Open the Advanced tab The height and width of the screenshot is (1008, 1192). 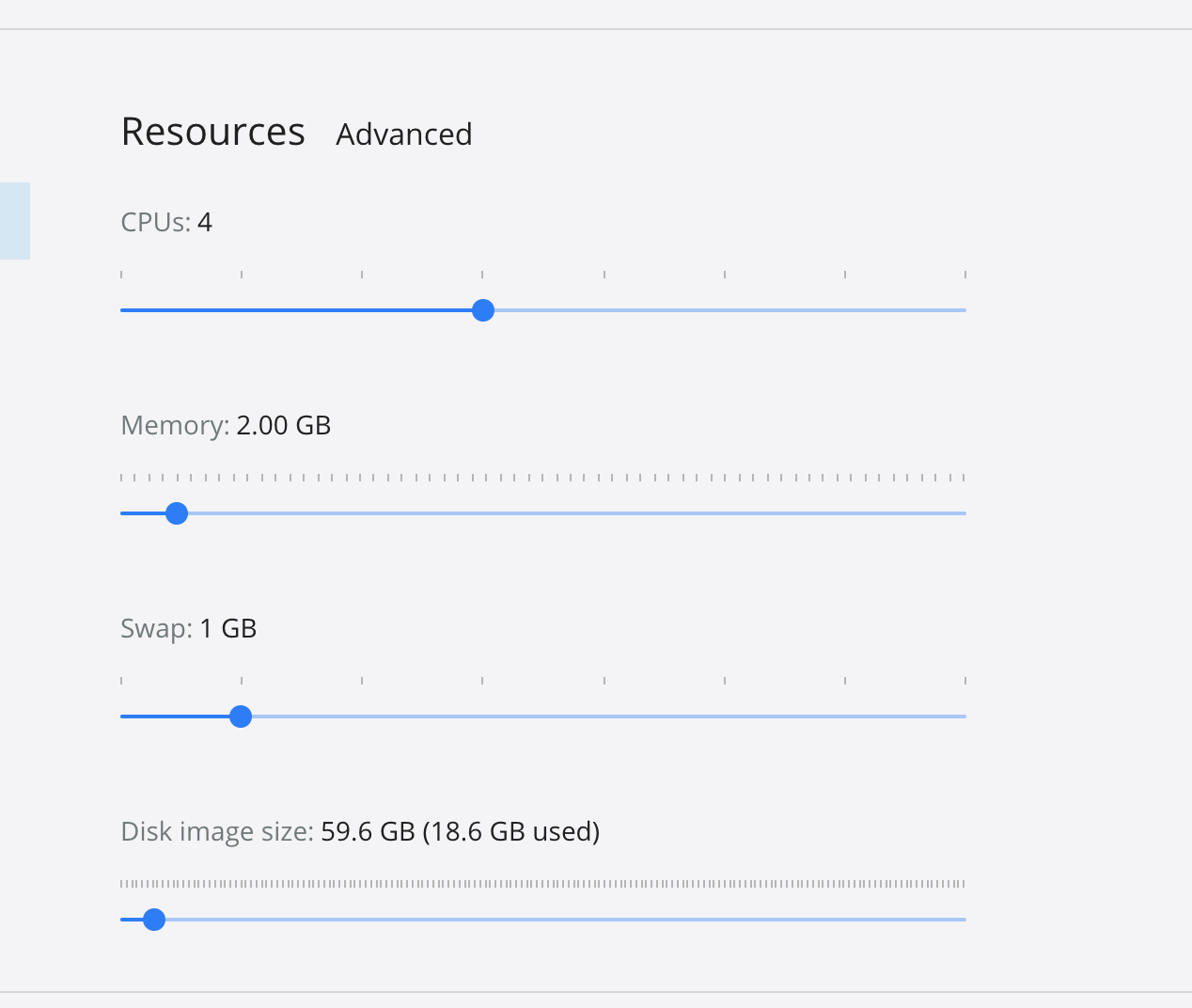click(403, 134)
